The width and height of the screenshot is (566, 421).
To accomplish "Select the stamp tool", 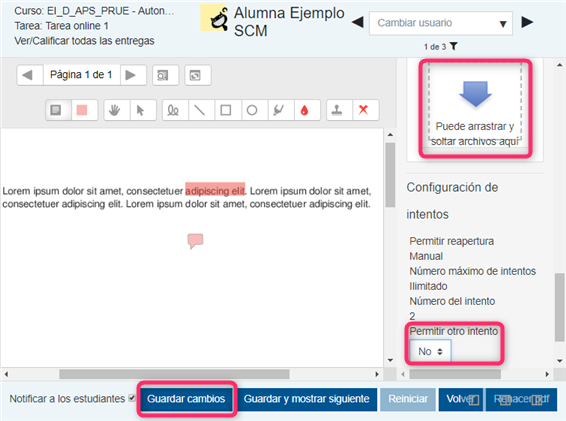I will [339, 110].
